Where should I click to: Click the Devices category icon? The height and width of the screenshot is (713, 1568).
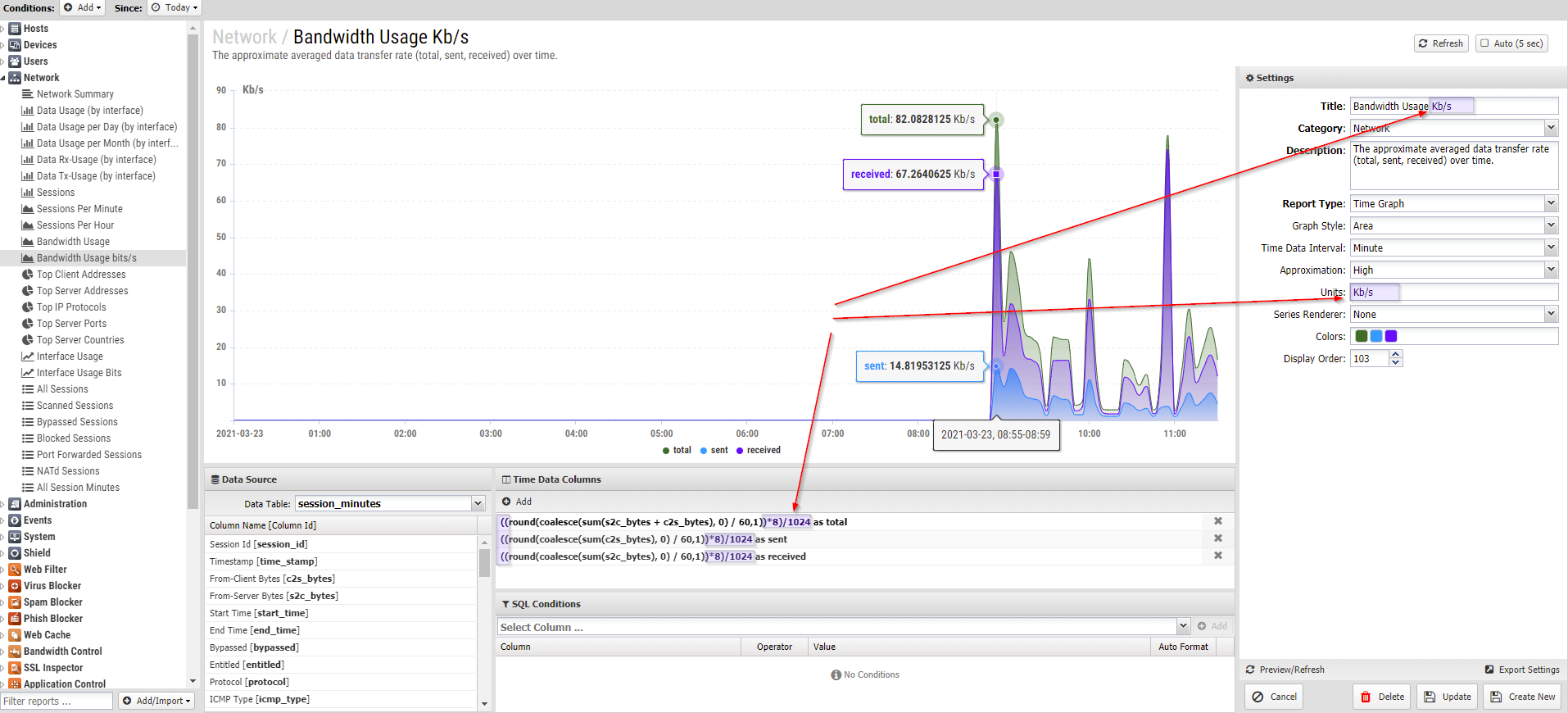pyautogui.click(x=15, y=45)
